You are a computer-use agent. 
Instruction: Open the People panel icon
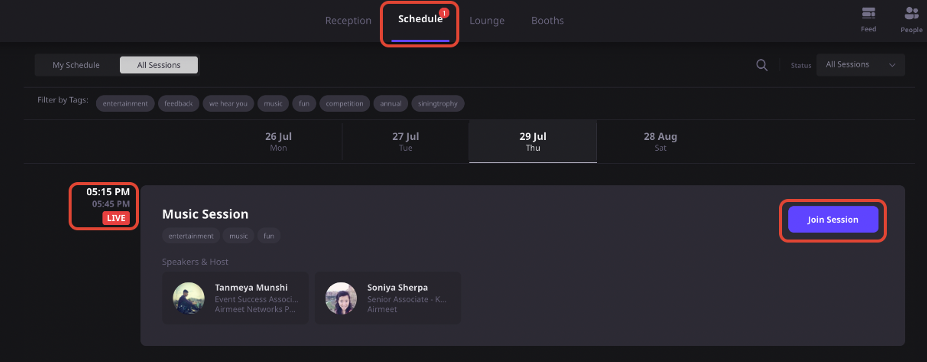pos(912,13)
